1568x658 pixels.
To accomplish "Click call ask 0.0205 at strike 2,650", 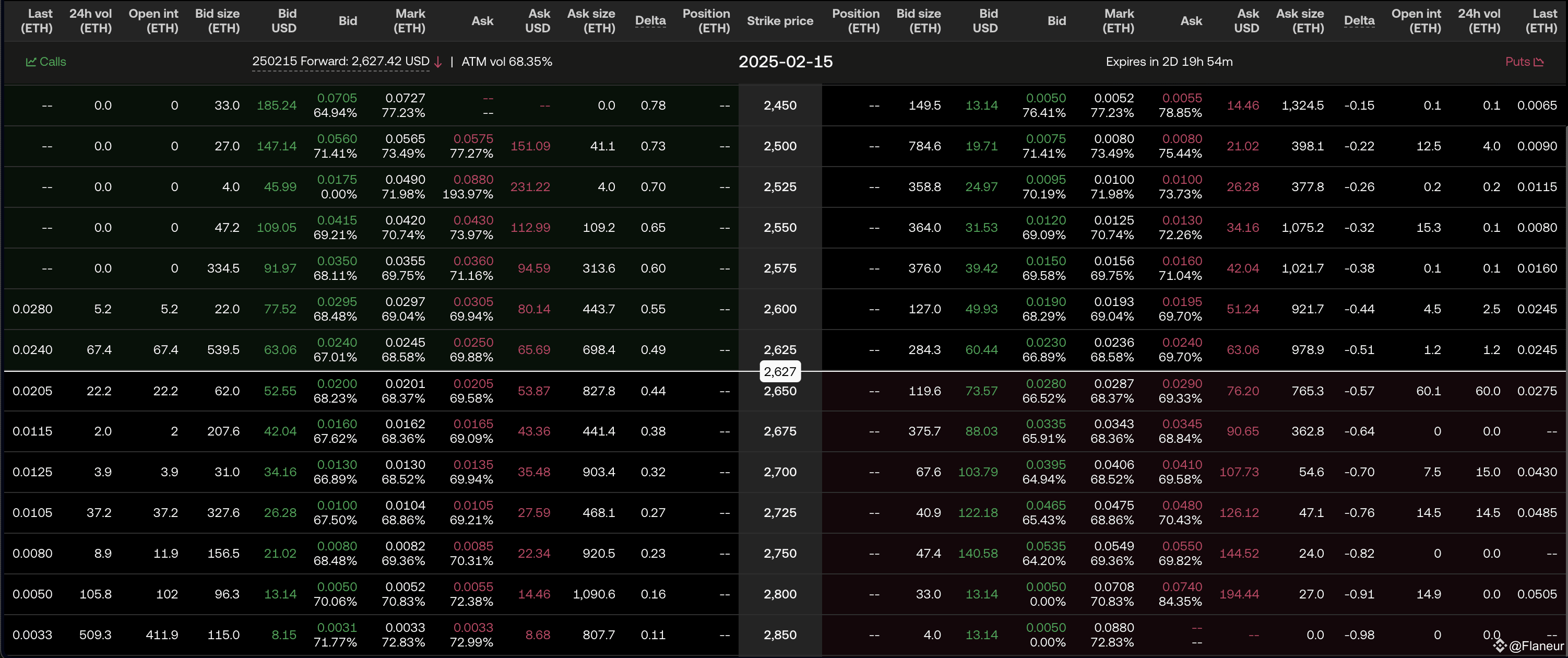I will click(473, 383).
